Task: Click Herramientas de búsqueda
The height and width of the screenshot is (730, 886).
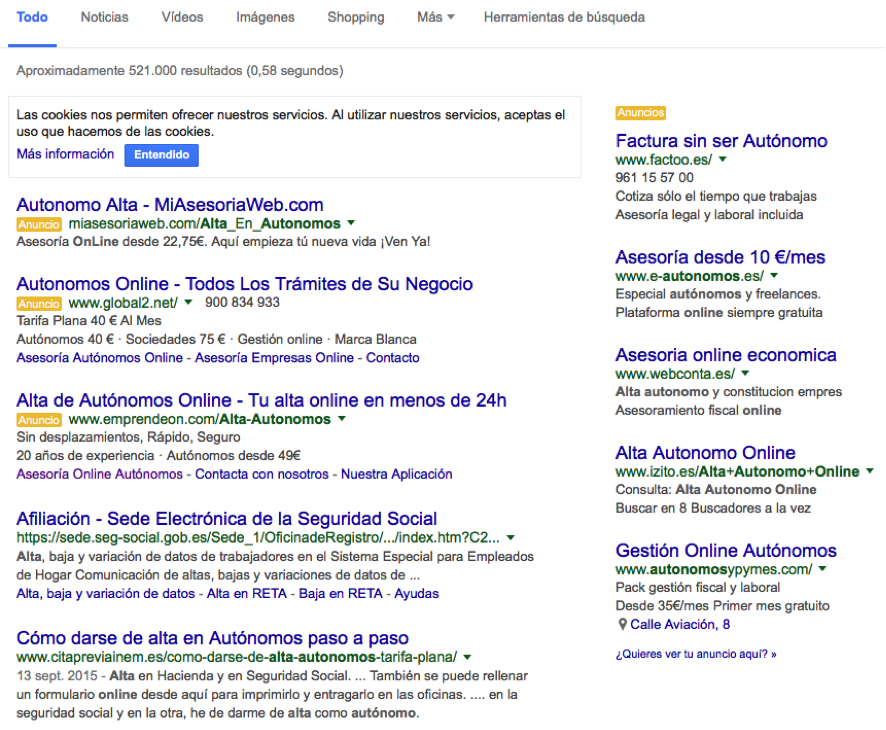Action: tap(564, 17)
